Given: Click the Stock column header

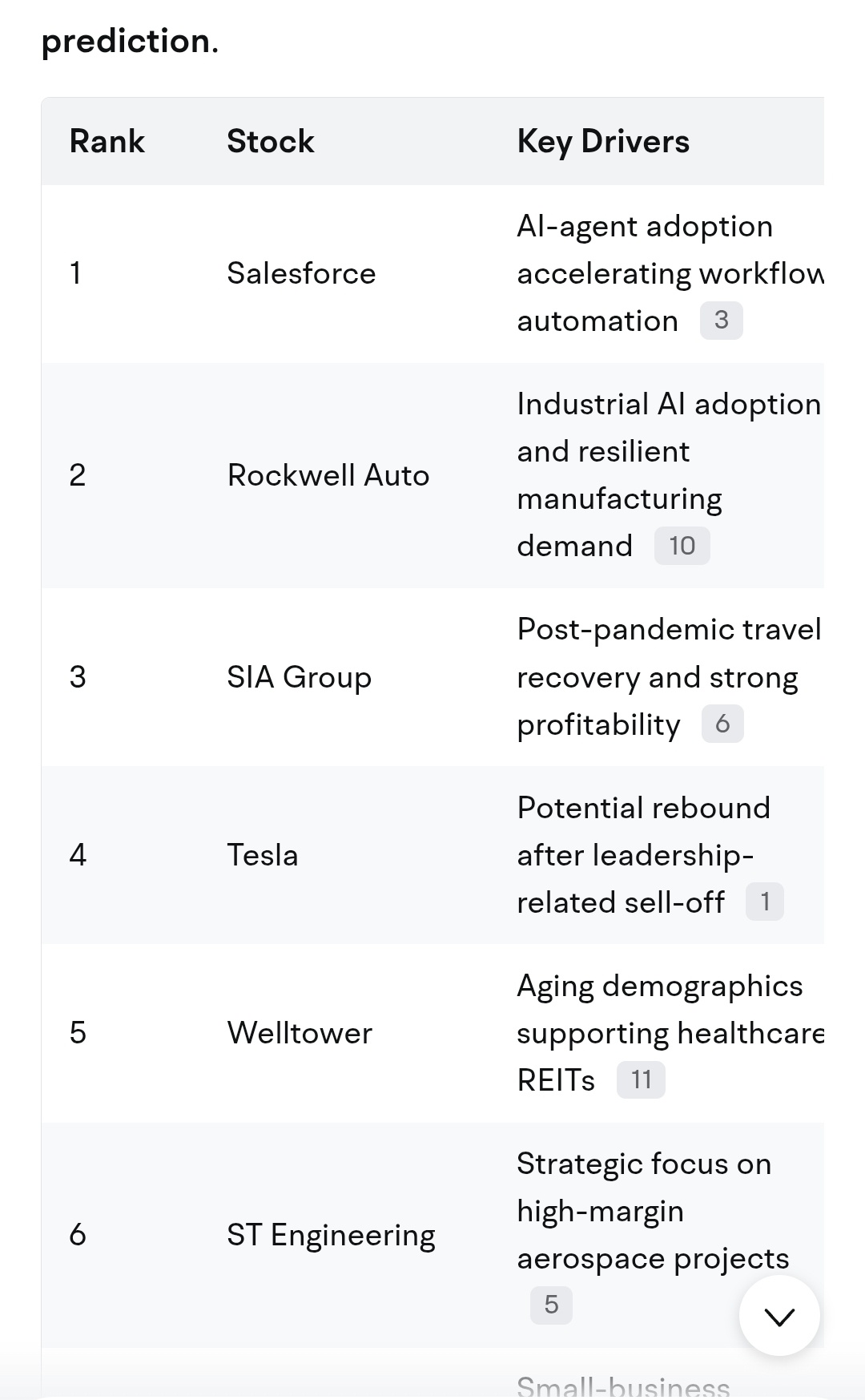Looking at the screenshot, I should pos(271,142).
